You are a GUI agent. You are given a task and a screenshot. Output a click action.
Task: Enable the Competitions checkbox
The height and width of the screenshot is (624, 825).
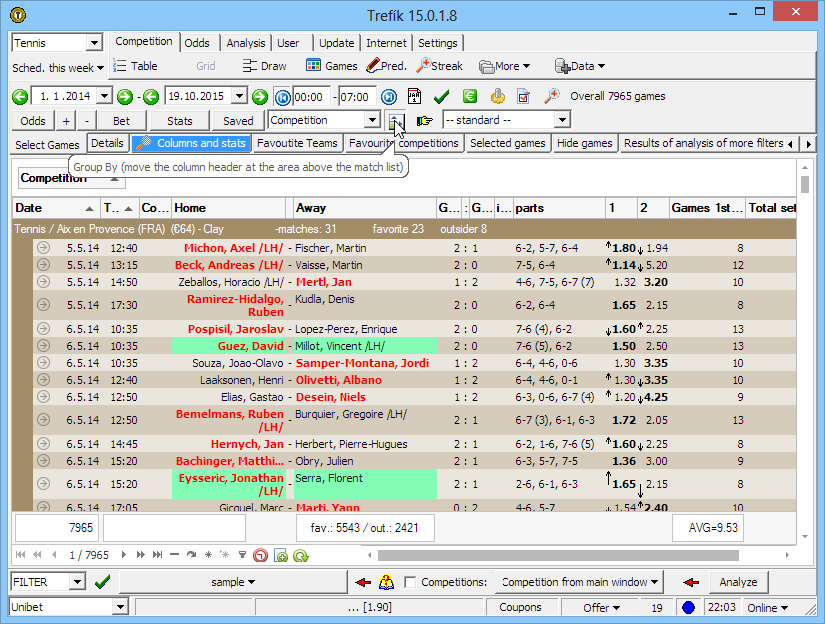(x=410, y=582)
